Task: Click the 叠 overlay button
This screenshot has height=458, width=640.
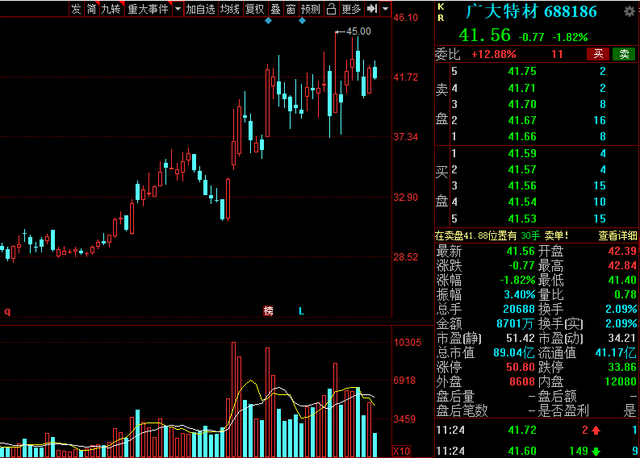Action: pos(276,9)
